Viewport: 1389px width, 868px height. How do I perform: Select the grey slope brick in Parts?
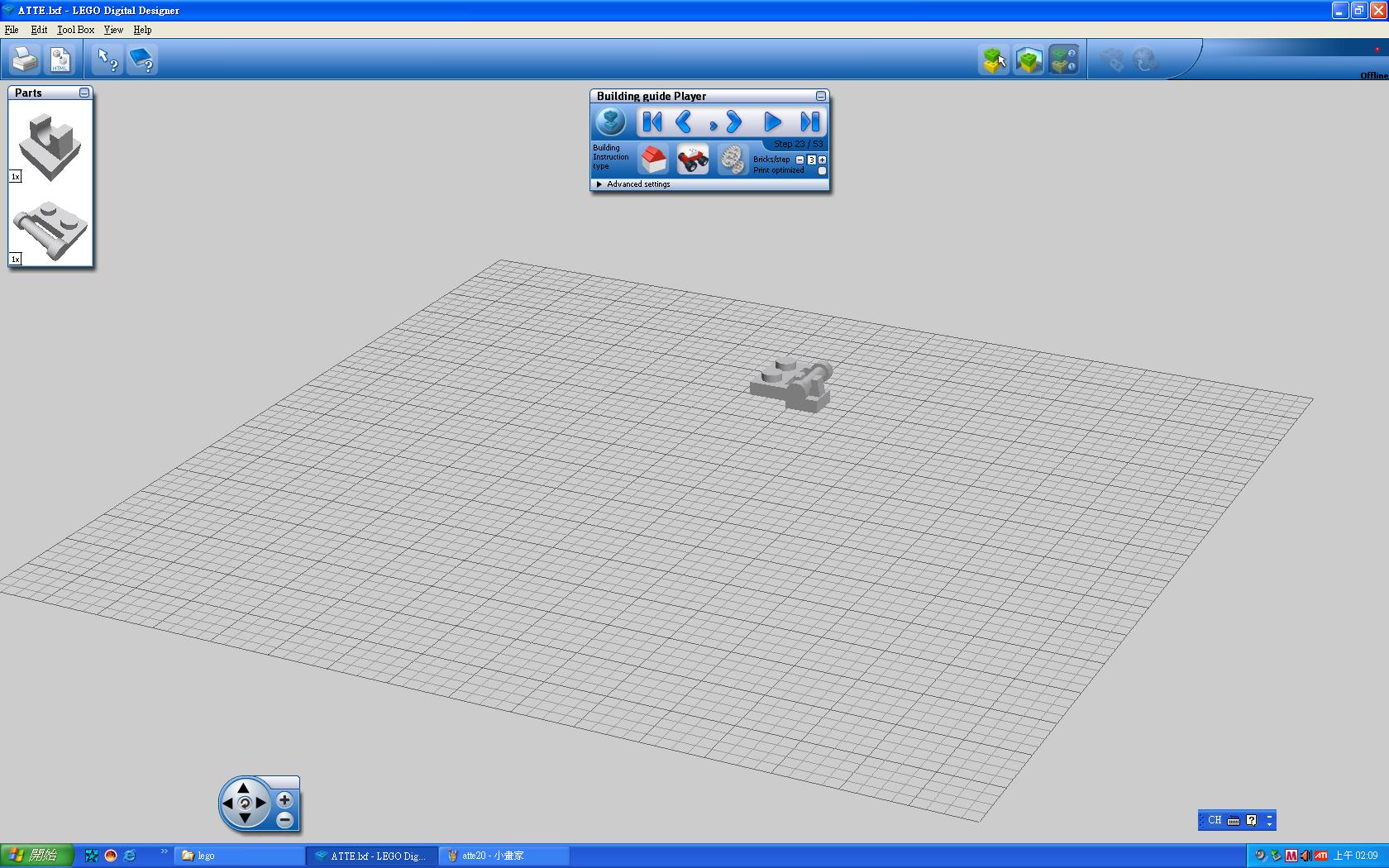click(50, 147)
